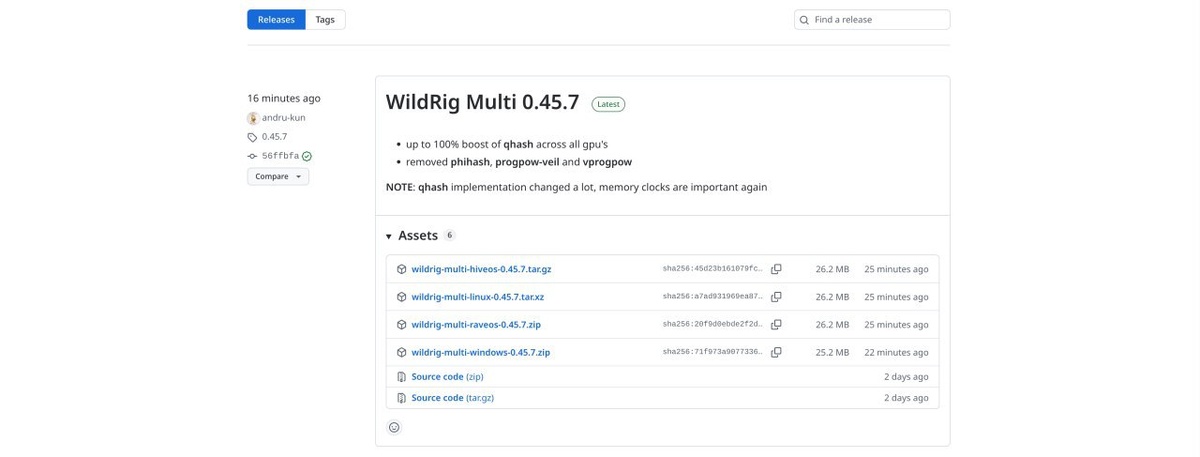
Task: Copy sha256 hash for raveos zip
Action: pyautogui.click(x=776, y=325)
